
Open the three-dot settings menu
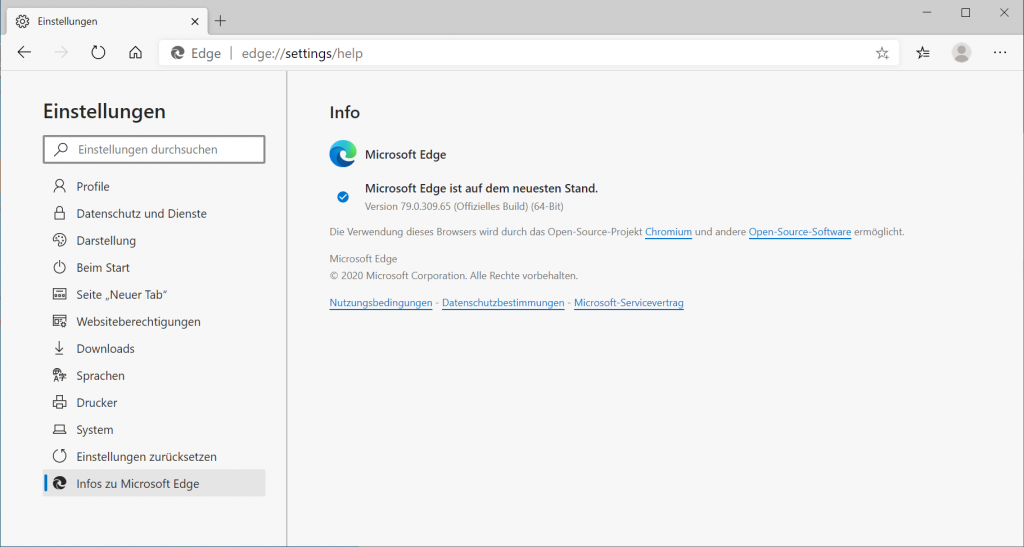[1000, 53]
